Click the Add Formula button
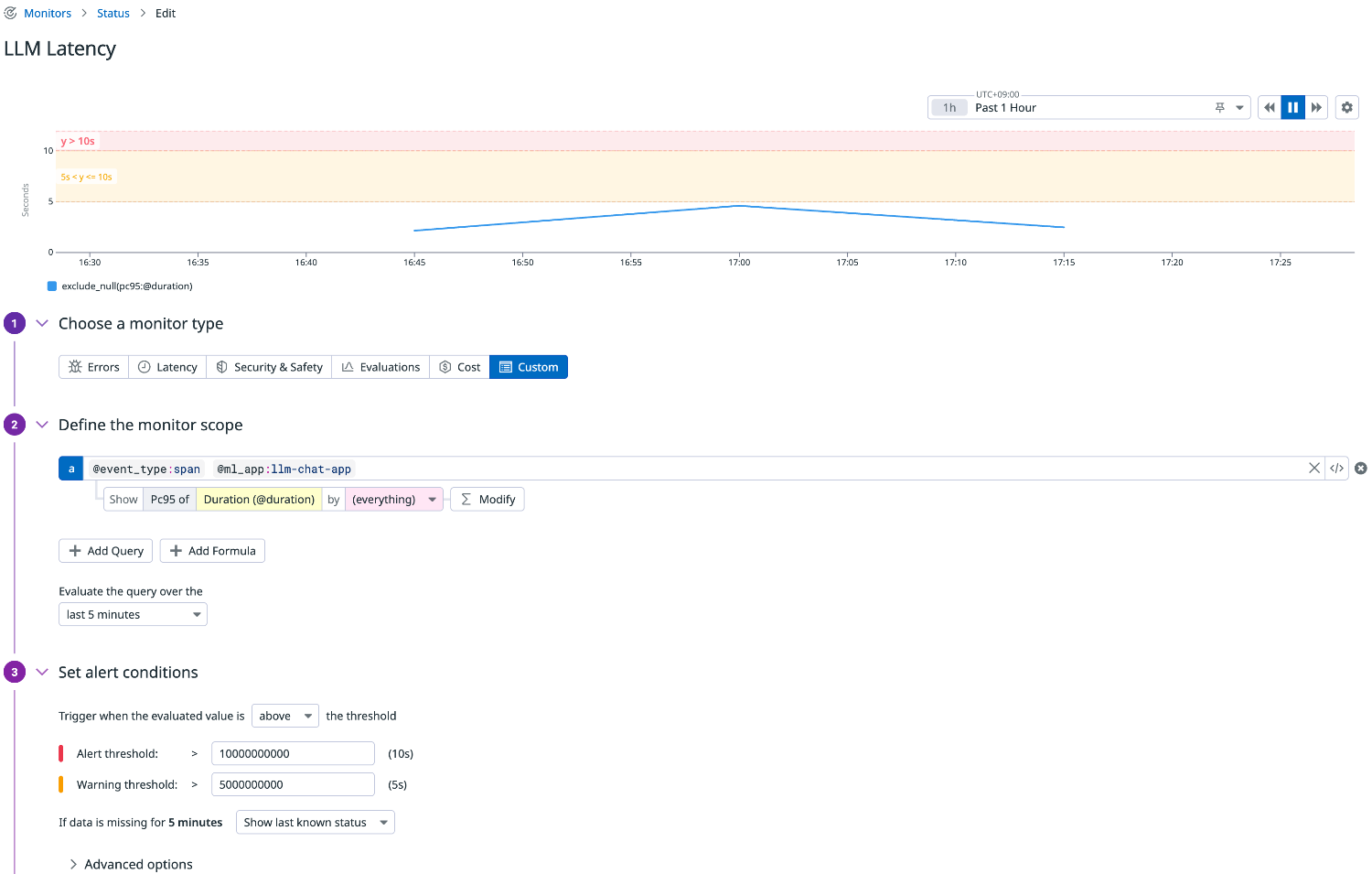The width and height of the screenshot is (1372, 874). [x=212, y=551]
